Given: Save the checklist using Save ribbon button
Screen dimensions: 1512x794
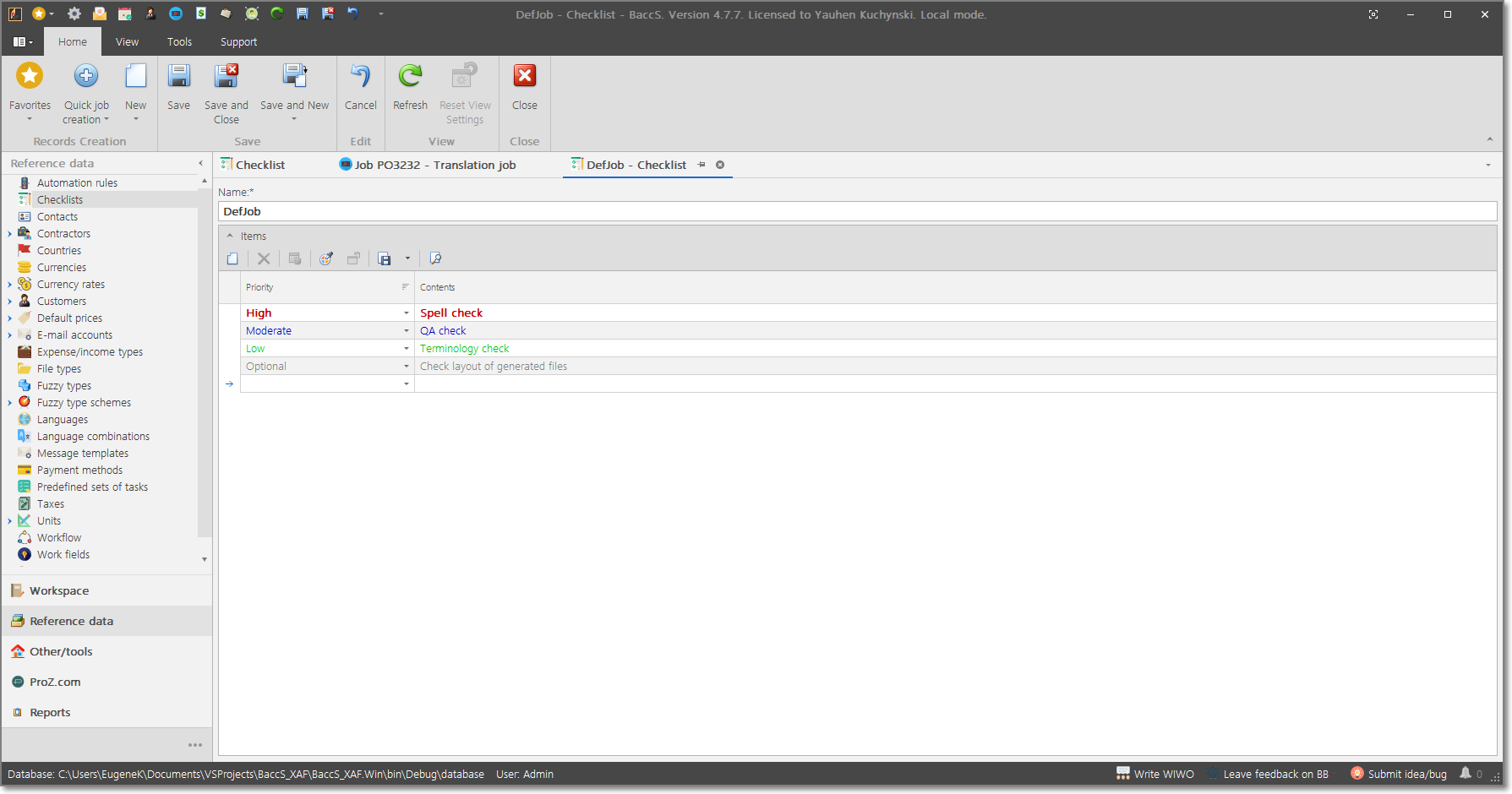Looking at the screenshot, I should pyautogui.click(x=178, y=87).
